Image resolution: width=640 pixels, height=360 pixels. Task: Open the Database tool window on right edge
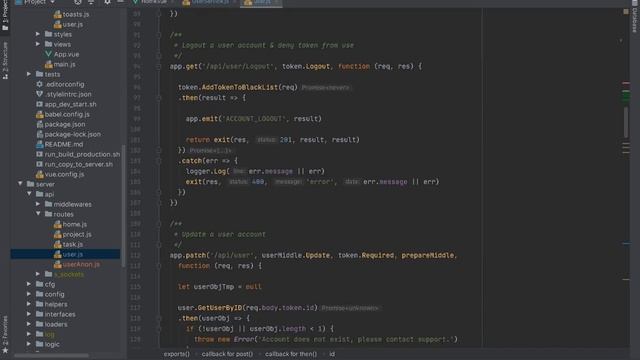(635, 18)
